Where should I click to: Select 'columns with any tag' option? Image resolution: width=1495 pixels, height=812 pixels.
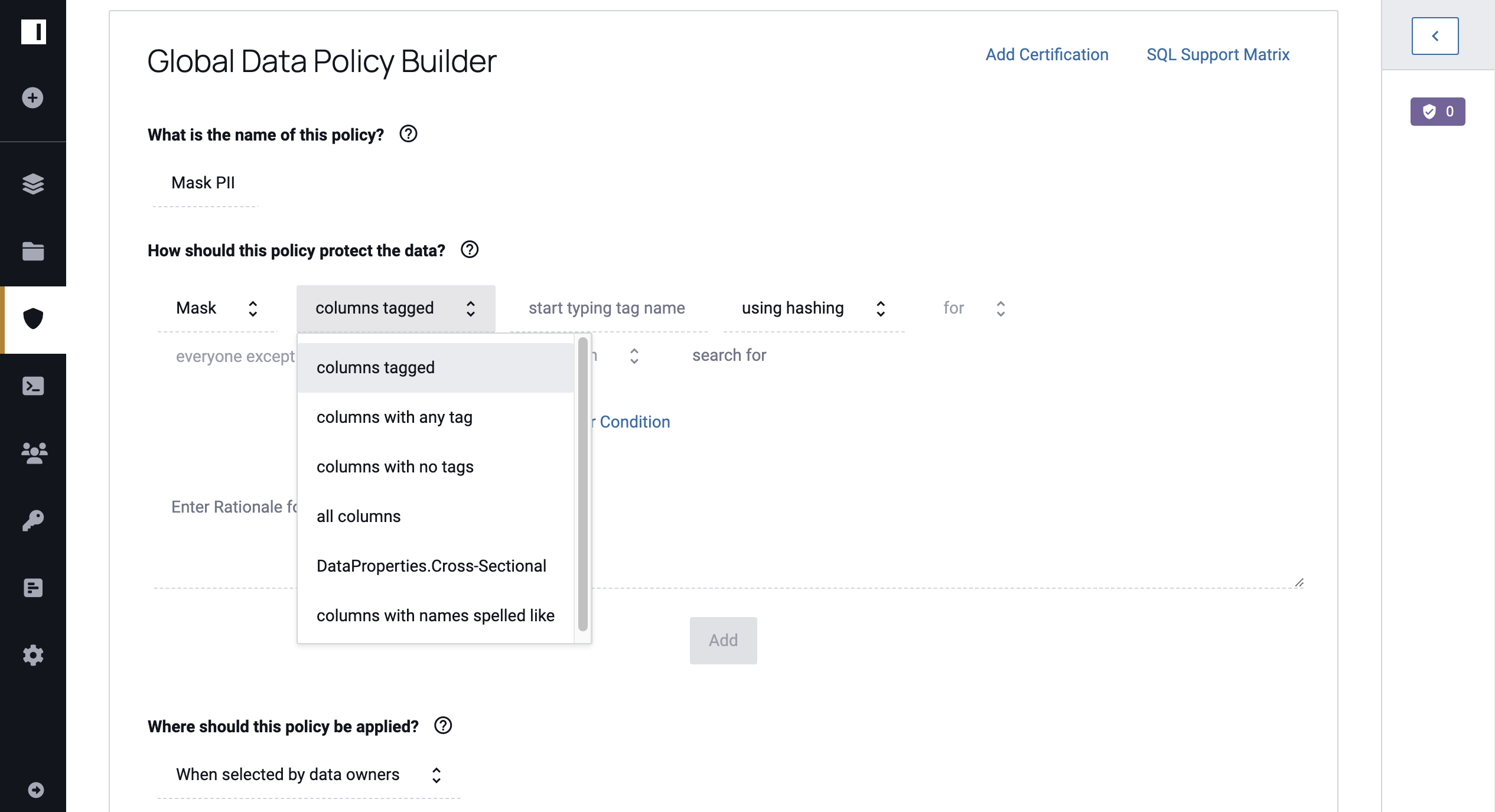pos(394,416)
